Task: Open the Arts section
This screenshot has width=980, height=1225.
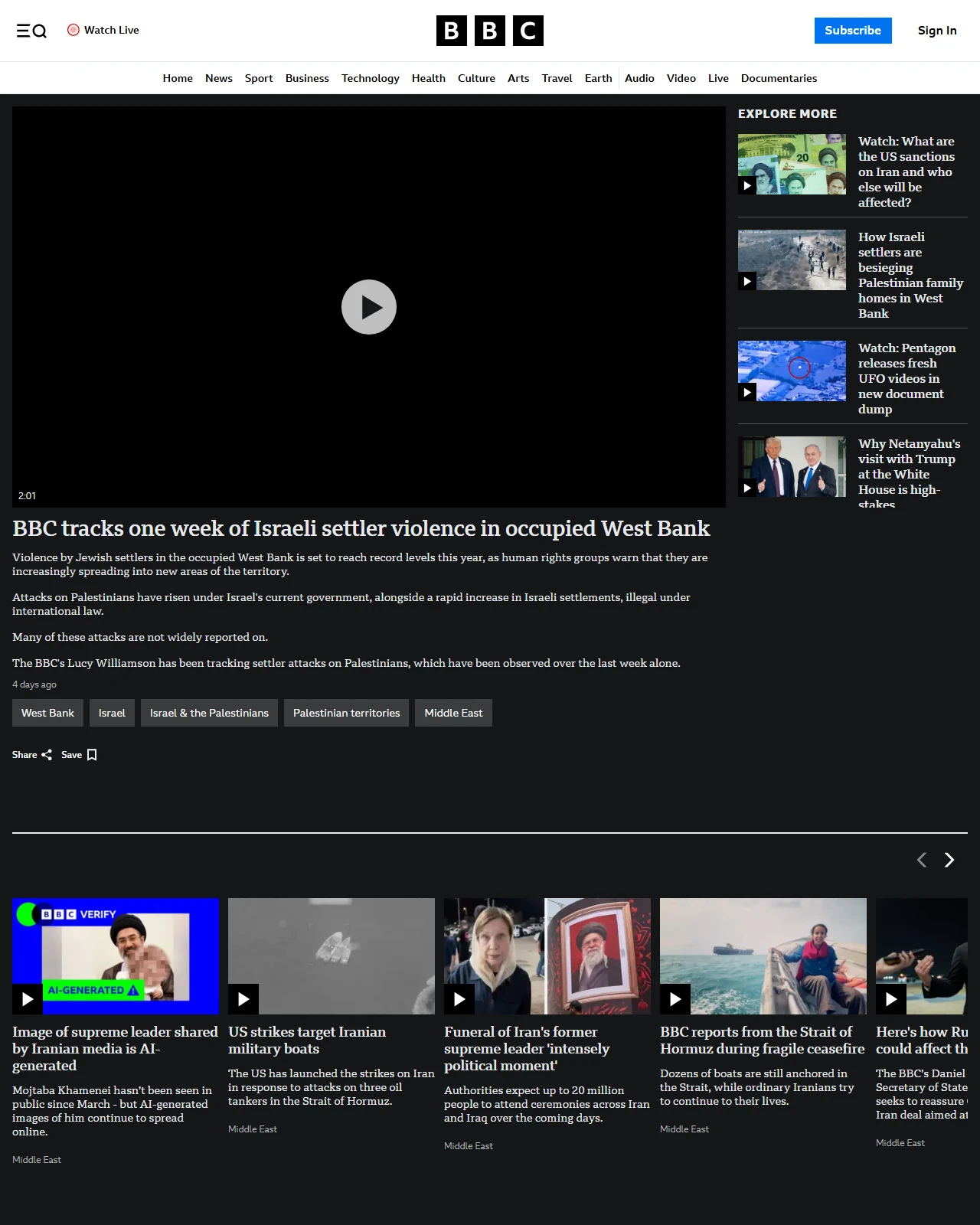Action: 518,78
